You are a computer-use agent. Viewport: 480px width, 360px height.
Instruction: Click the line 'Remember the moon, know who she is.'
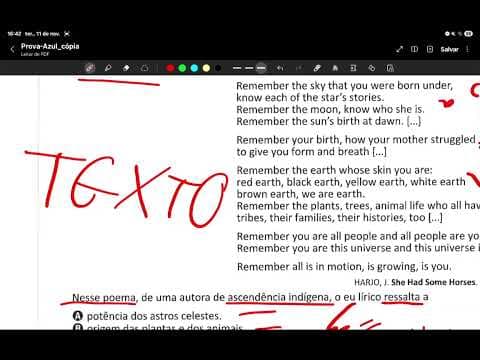pos(330,109)
